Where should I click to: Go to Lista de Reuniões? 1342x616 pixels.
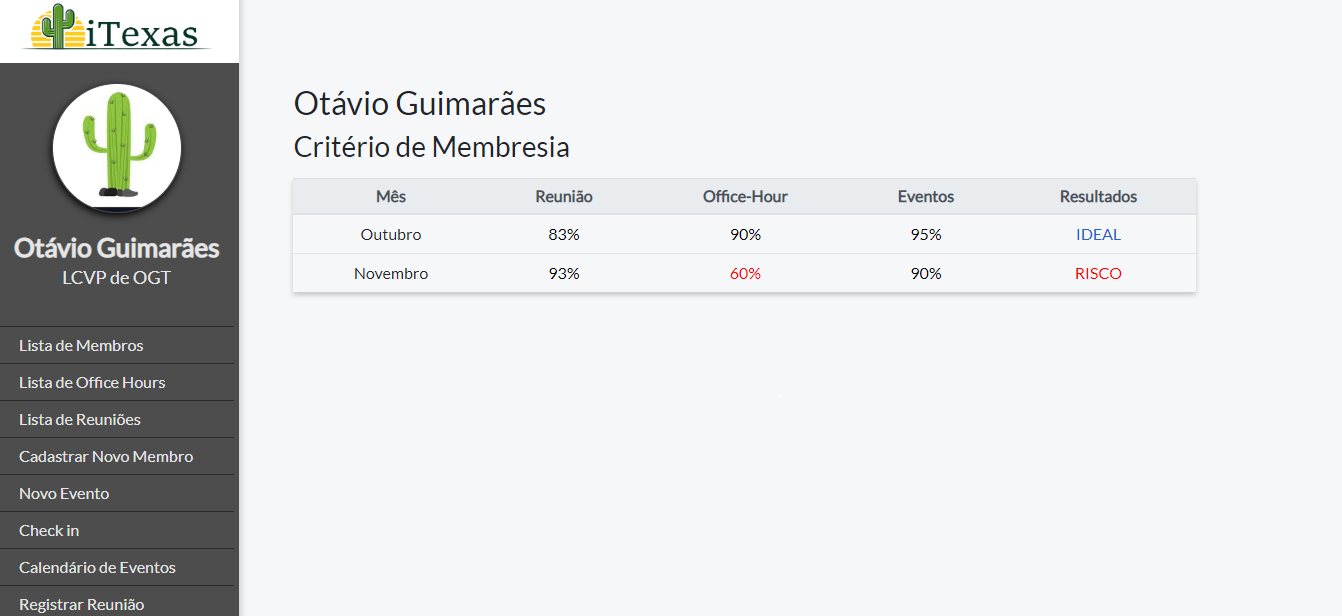tap(80, 419)
